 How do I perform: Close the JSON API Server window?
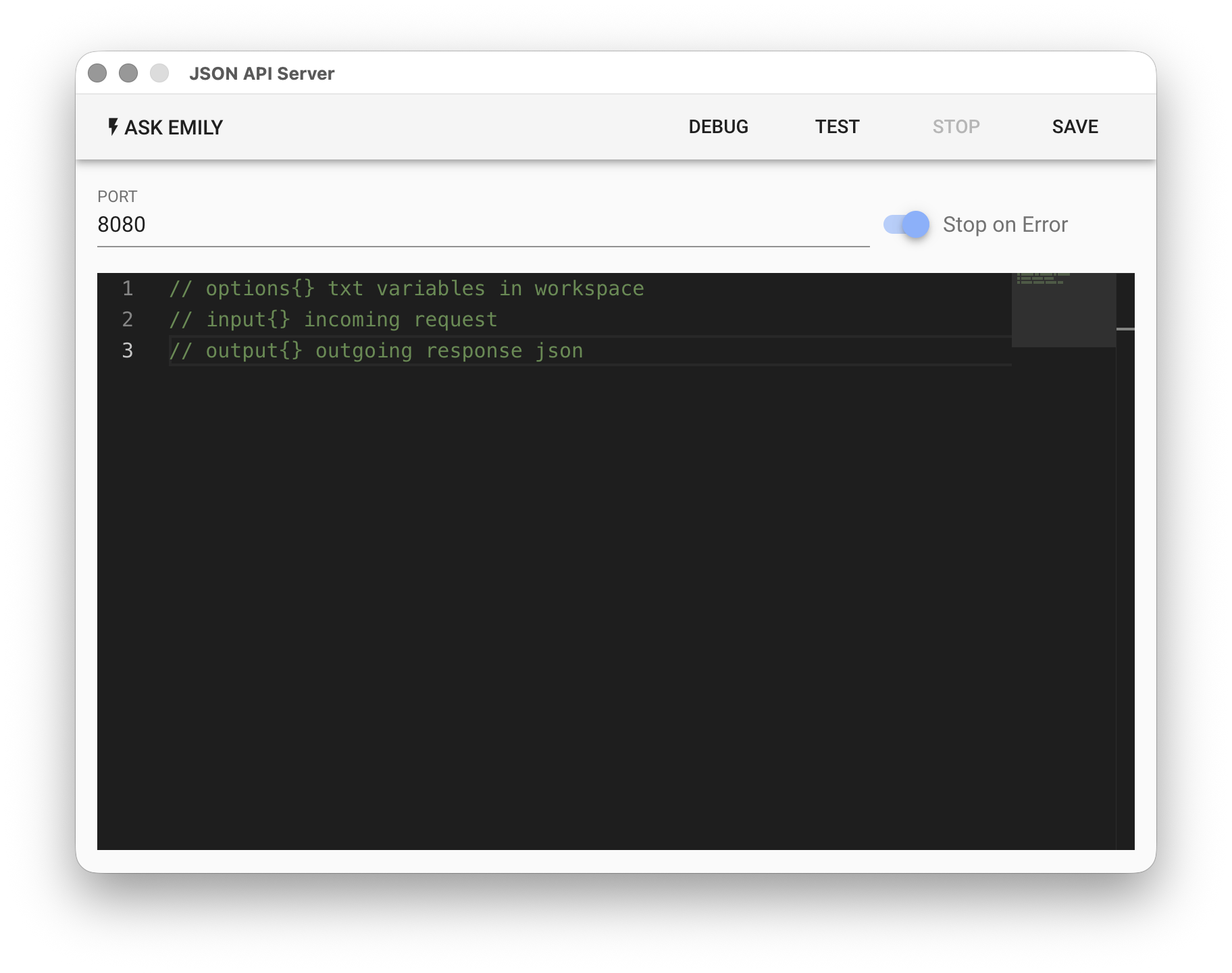[97, 73]
